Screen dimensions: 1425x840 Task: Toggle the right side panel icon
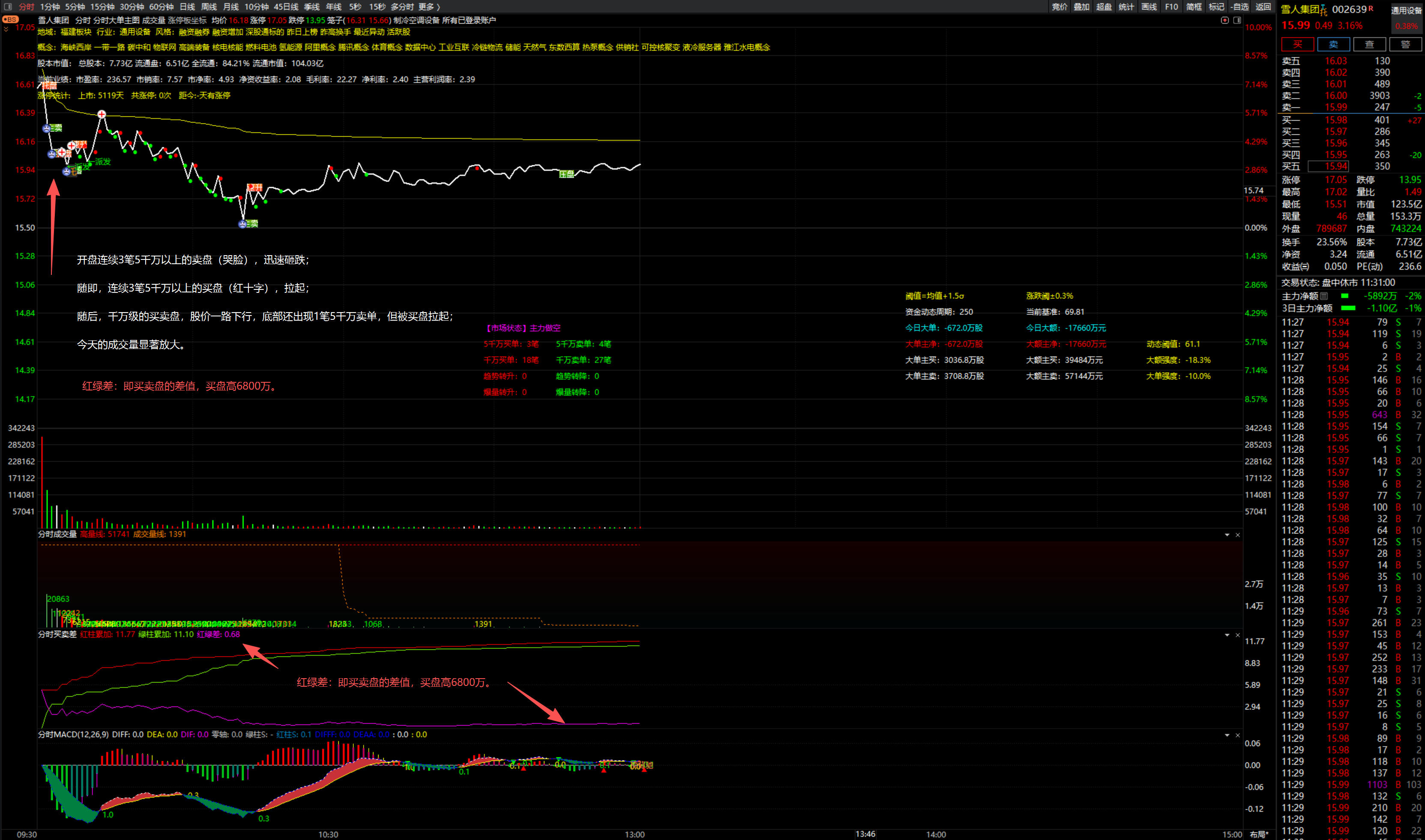coord(1237,20)
